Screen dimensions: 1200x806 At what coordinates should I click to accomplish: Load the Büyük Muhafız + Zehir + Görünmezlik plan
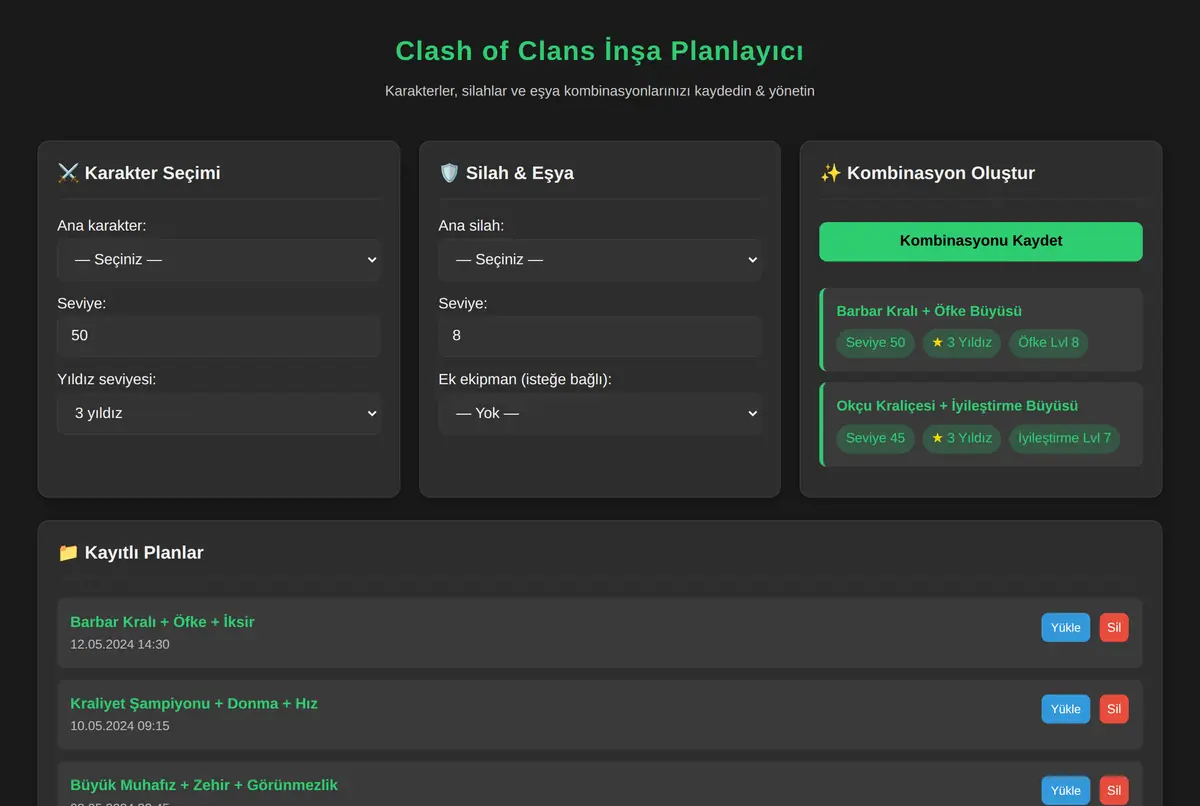coord(1066,790)
